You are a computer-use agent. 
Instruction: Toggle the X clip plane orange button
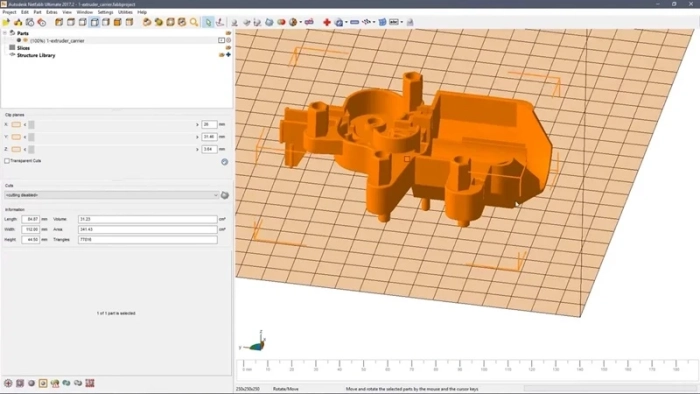pyautogui.click(x=16, y=124)
